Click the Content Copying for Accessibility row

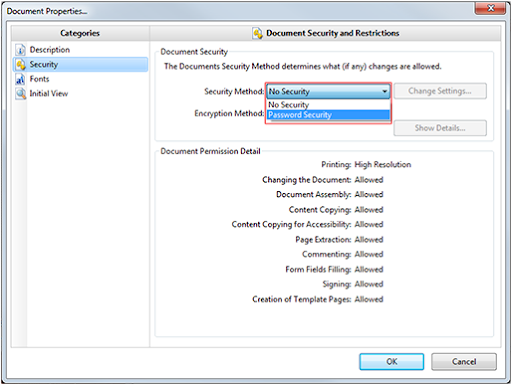[307, 225]
